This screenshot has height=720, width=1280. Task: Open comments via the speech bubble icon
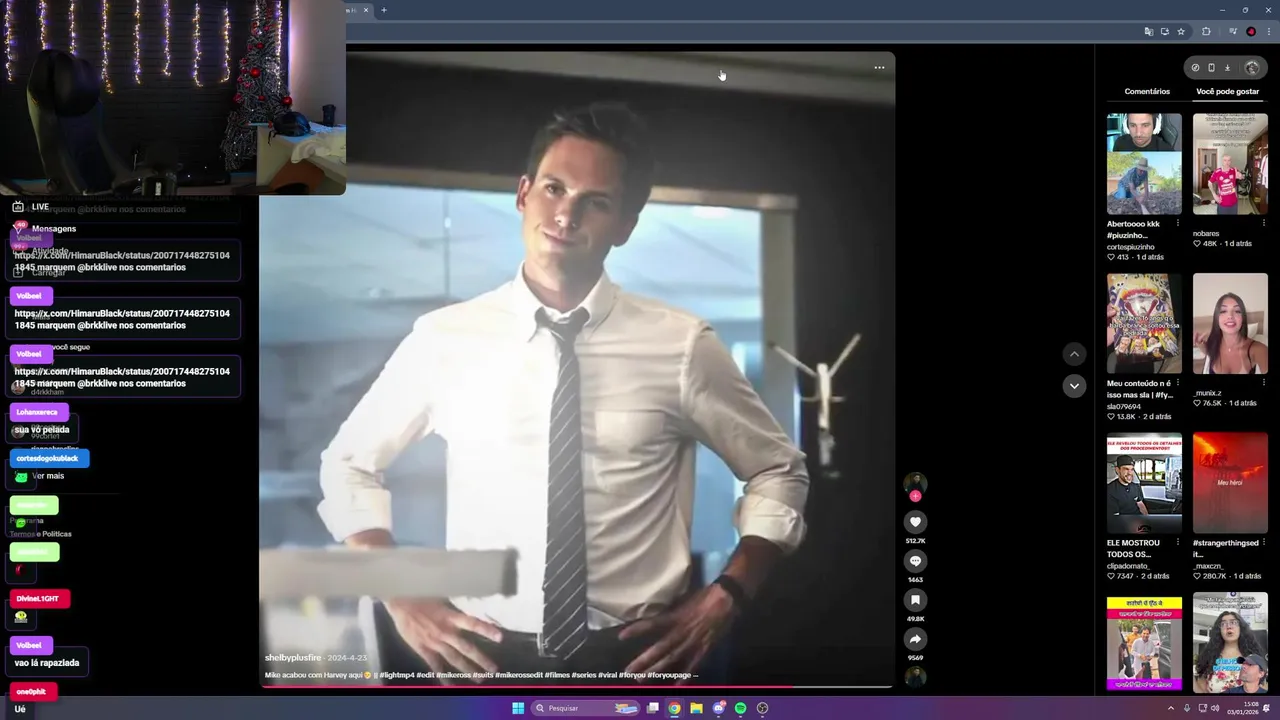point(915,561)
